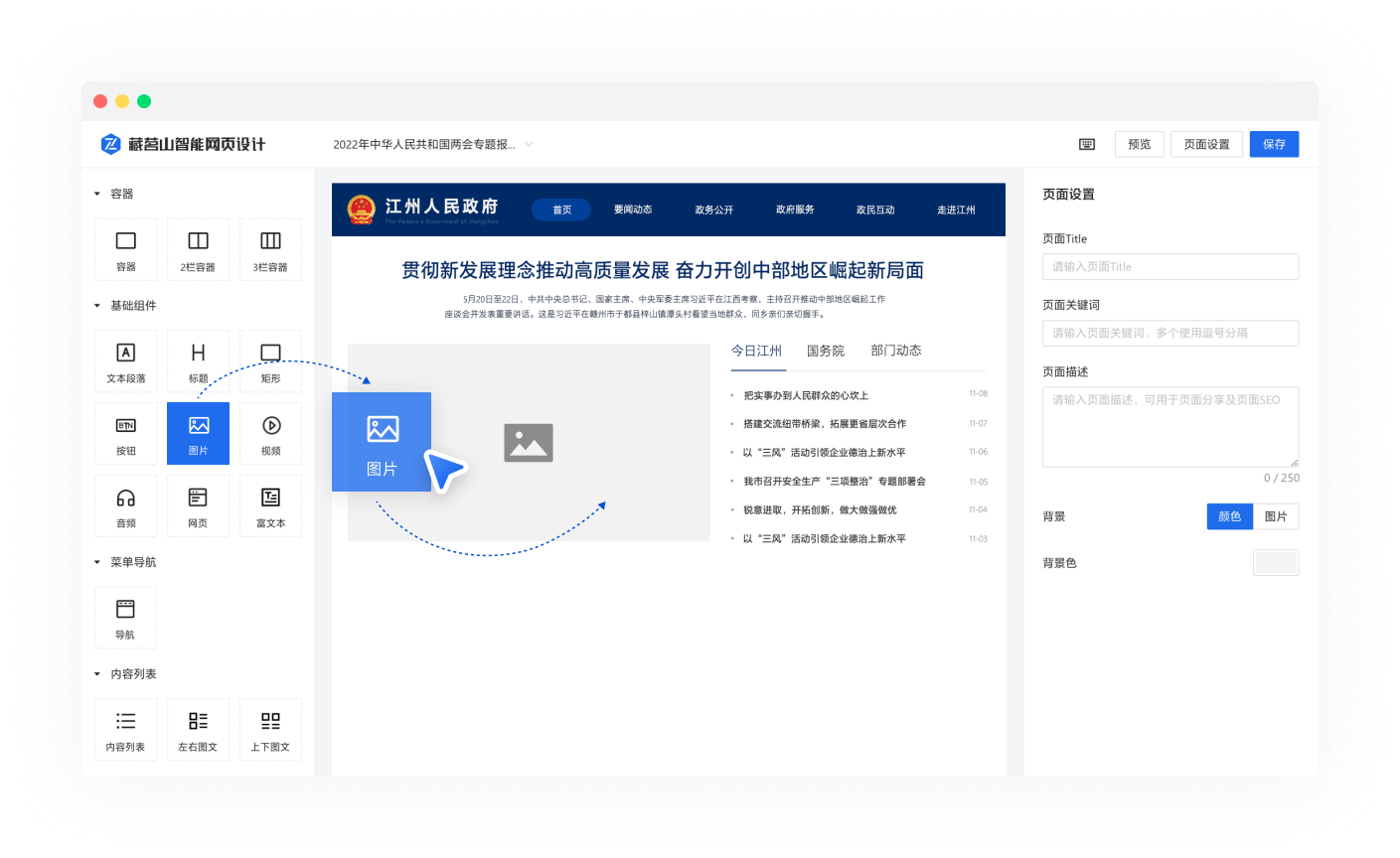Click the 保存 save button

click(x=1274, y=144)
